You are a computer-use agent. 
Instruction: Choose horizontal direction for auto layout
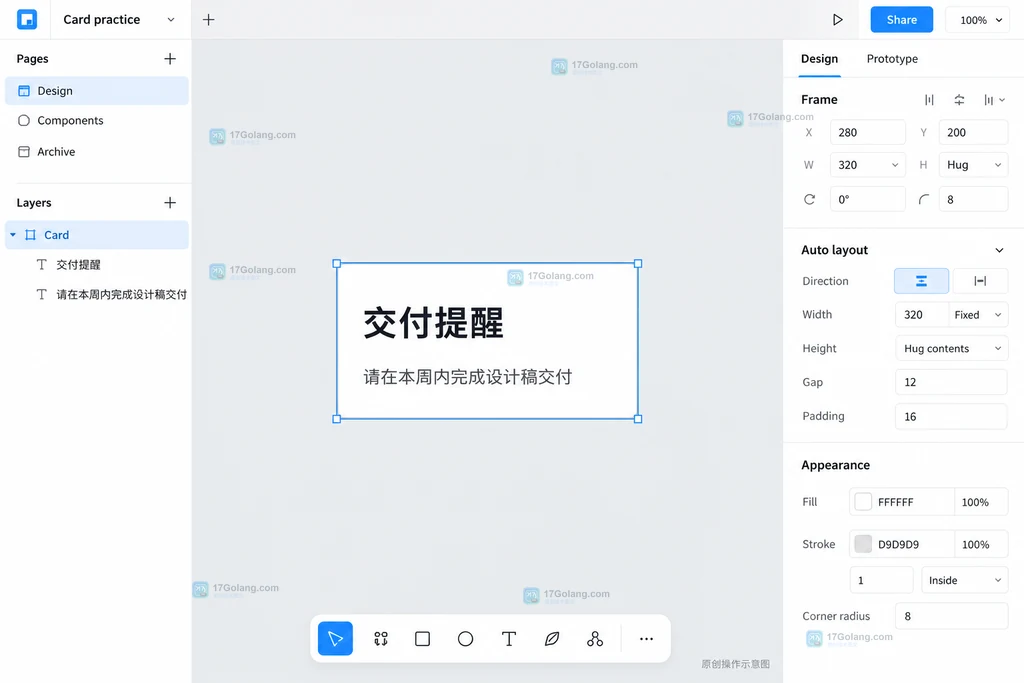point(980,281)
